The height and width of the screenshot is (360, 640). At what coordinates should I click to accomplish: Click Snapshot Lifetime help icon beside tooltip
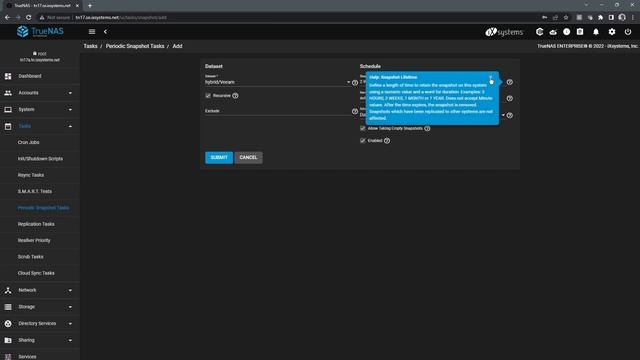[509, 82]
